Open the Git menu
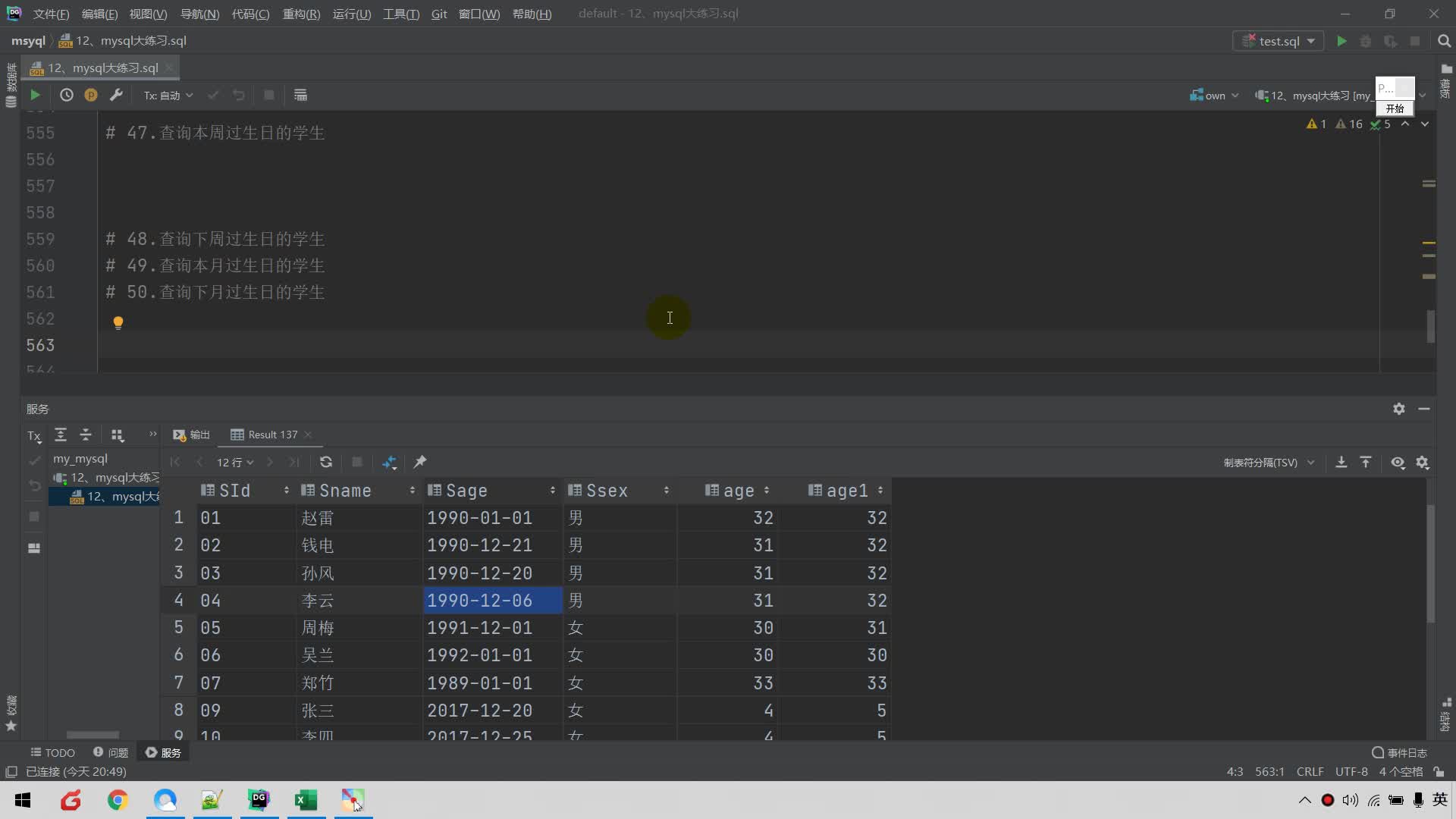1456x819 pixels. 439,14
